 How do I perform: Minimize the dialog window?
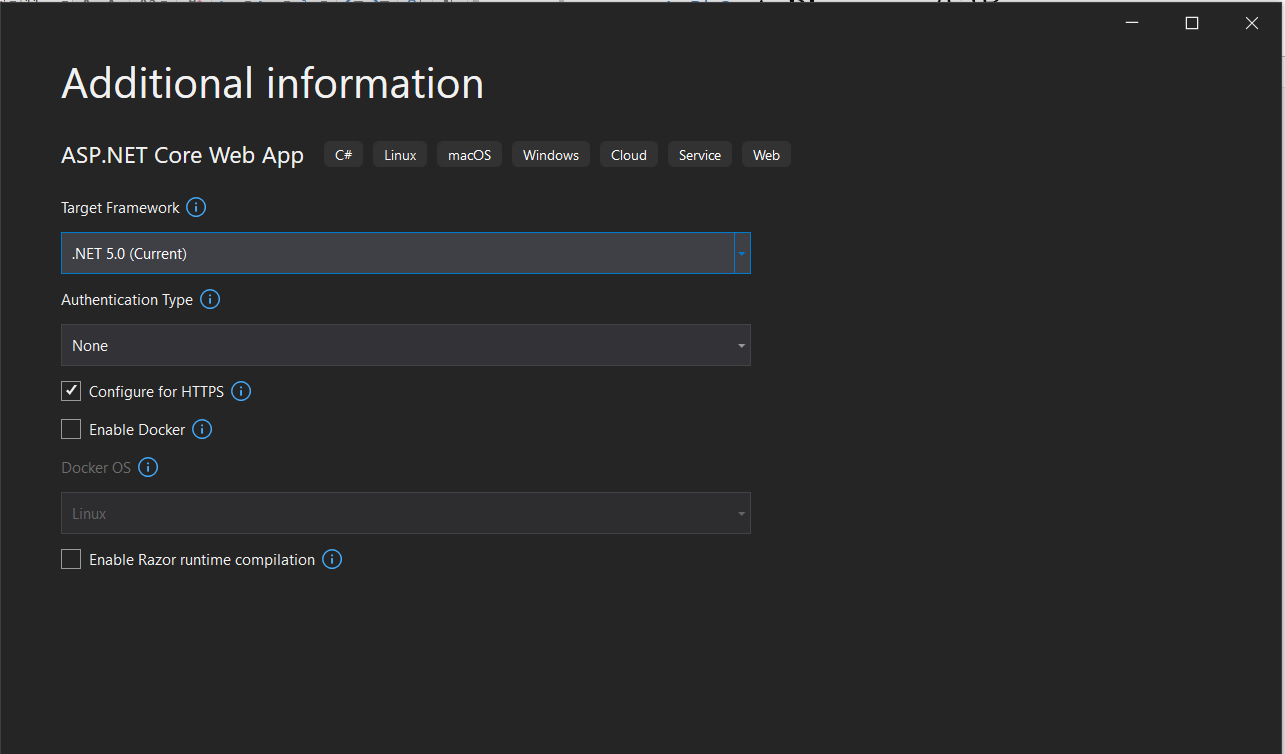[1132, 24]
